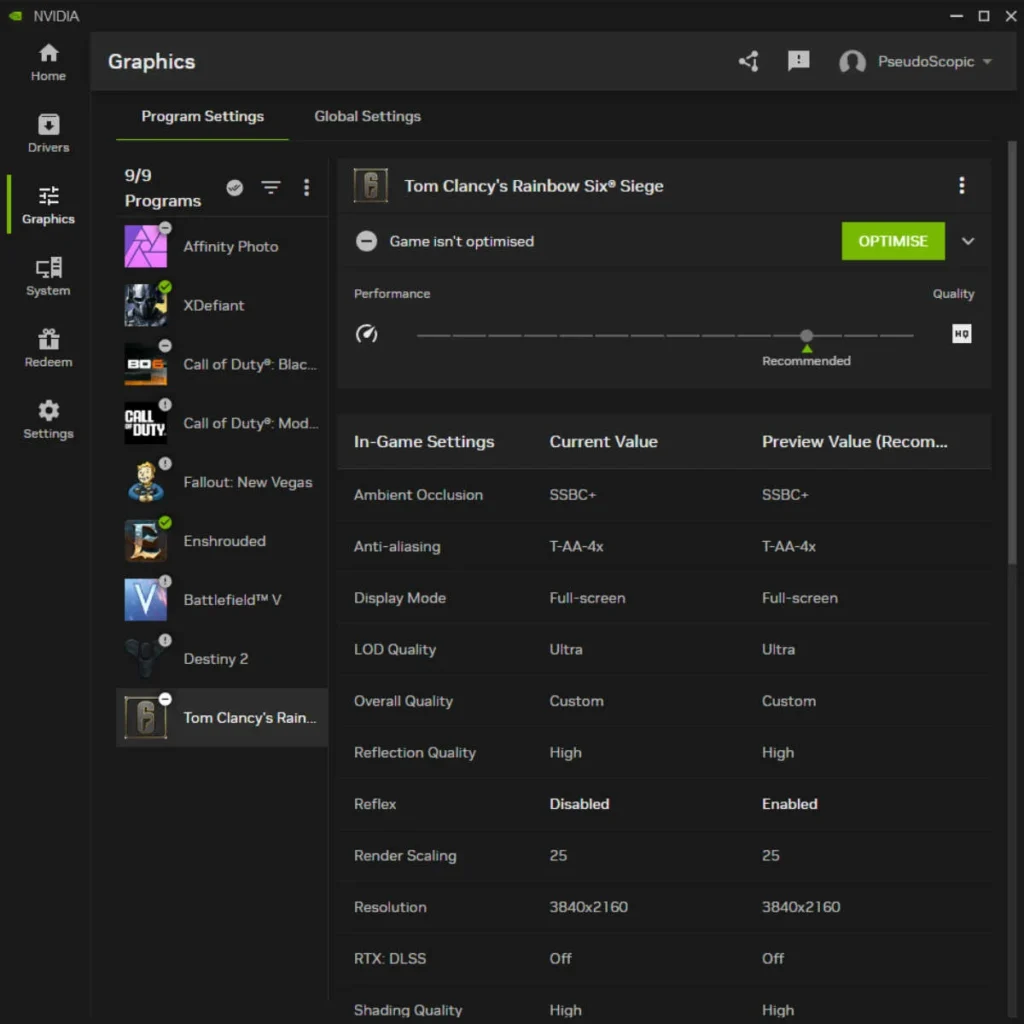This screenshot has width=1024, height=1024.
Task: Click the 'In-Game Settings' column header
Action: click(424, 441)
